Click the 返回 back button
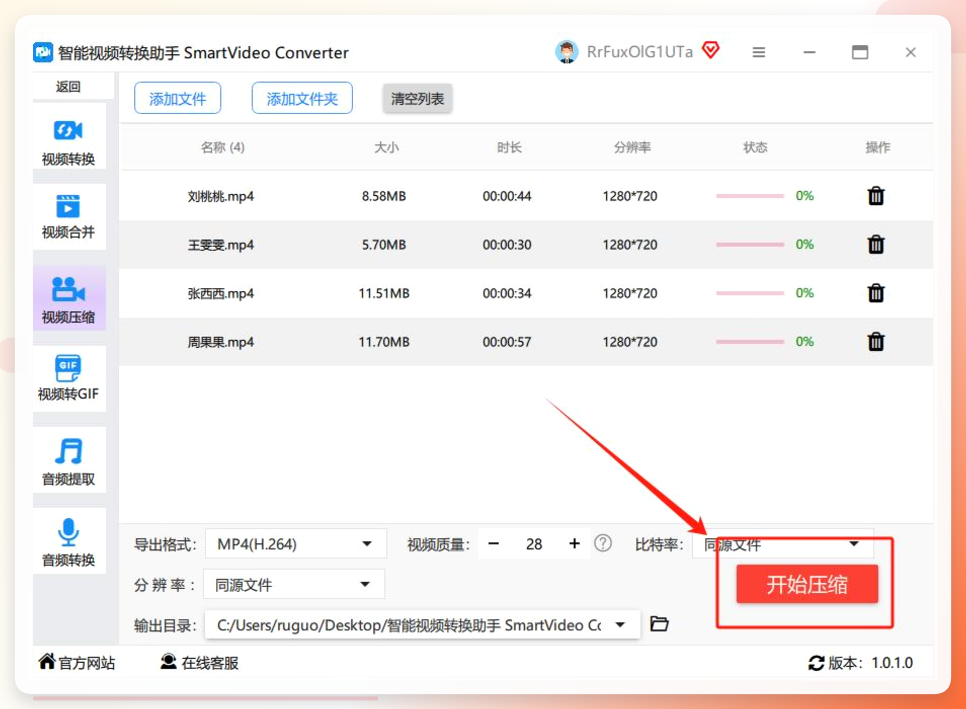Image resolution: width=966 pixels, height=709 pixels. click(x=68, y=87)
